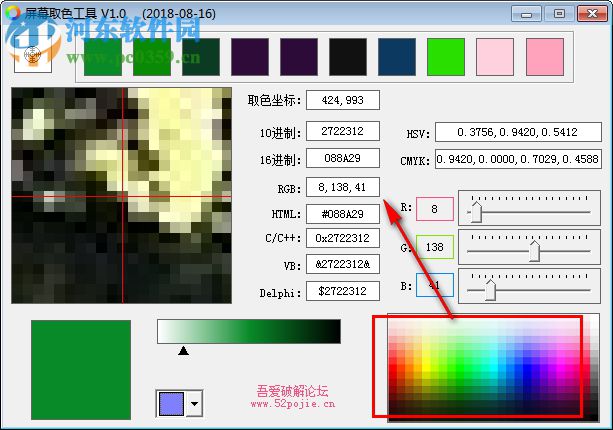Click the Delphi field $2722312

coord(343,291)
